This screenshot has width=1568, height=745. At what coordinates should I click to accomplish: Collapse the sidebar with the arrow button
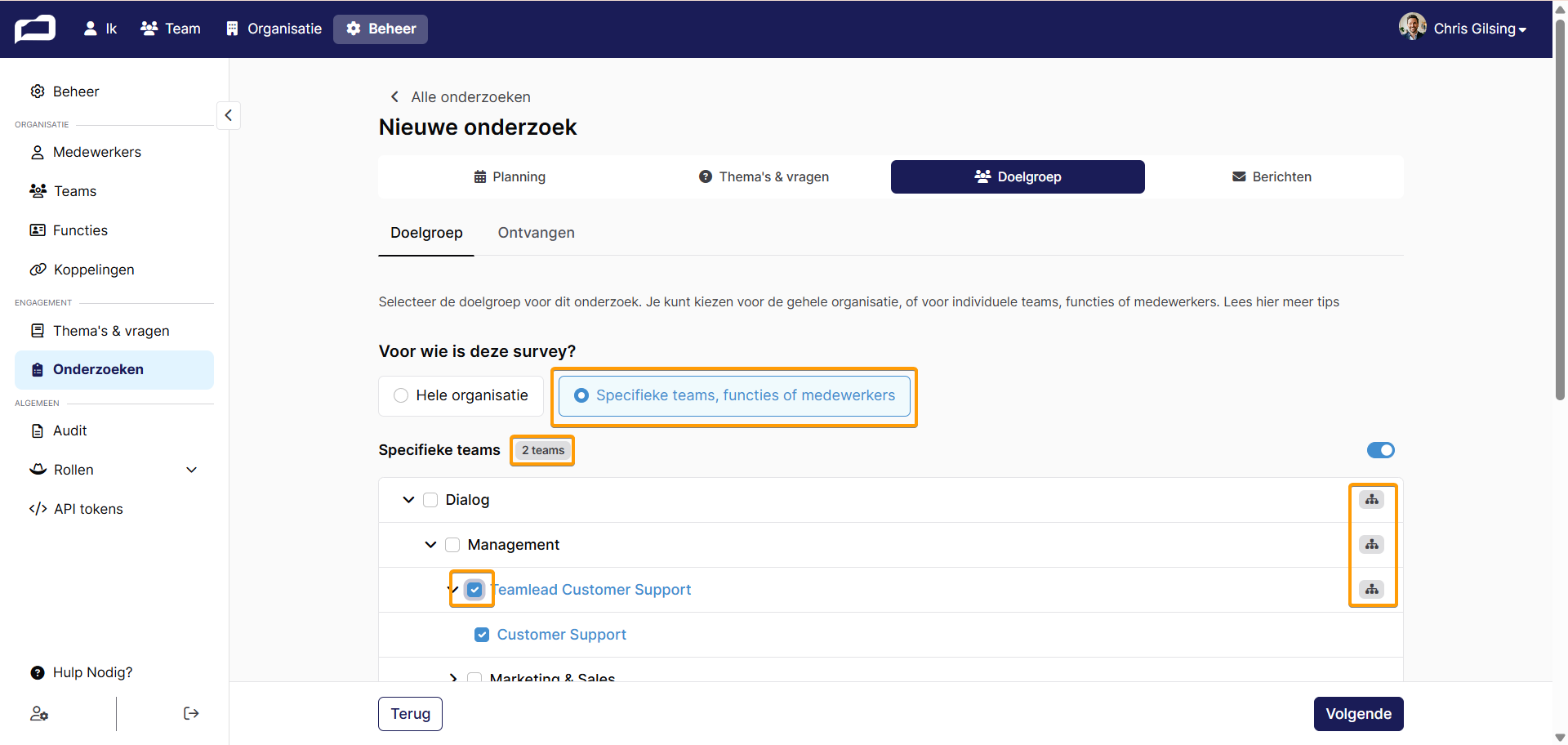click(229, 115)
